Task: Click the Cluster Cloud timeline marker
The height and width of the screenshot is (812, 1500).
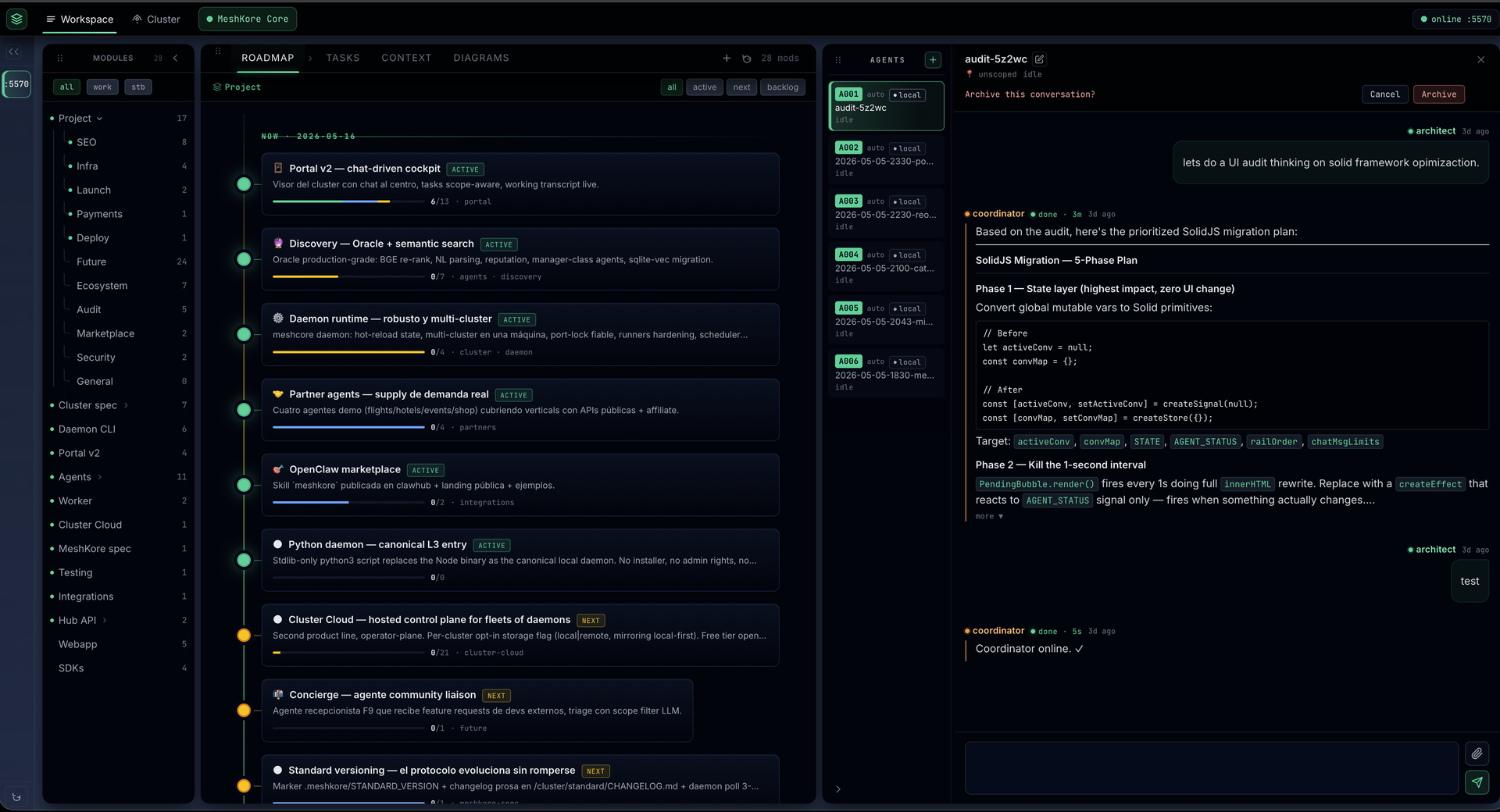Action: [244, 636]
